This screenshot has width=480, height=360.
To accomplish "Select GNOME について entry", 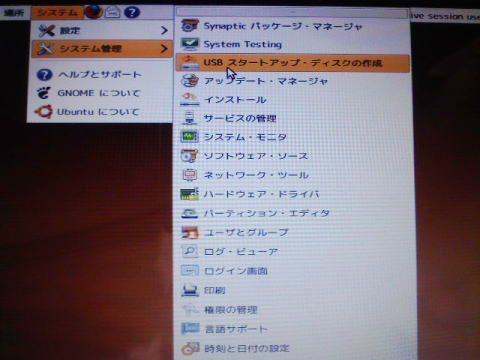I will click(x=100, y=93).
